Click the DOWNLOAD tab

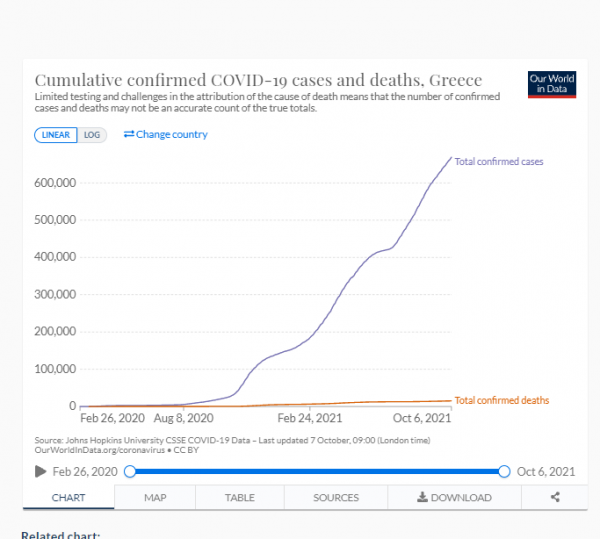(x=454, y=497)
